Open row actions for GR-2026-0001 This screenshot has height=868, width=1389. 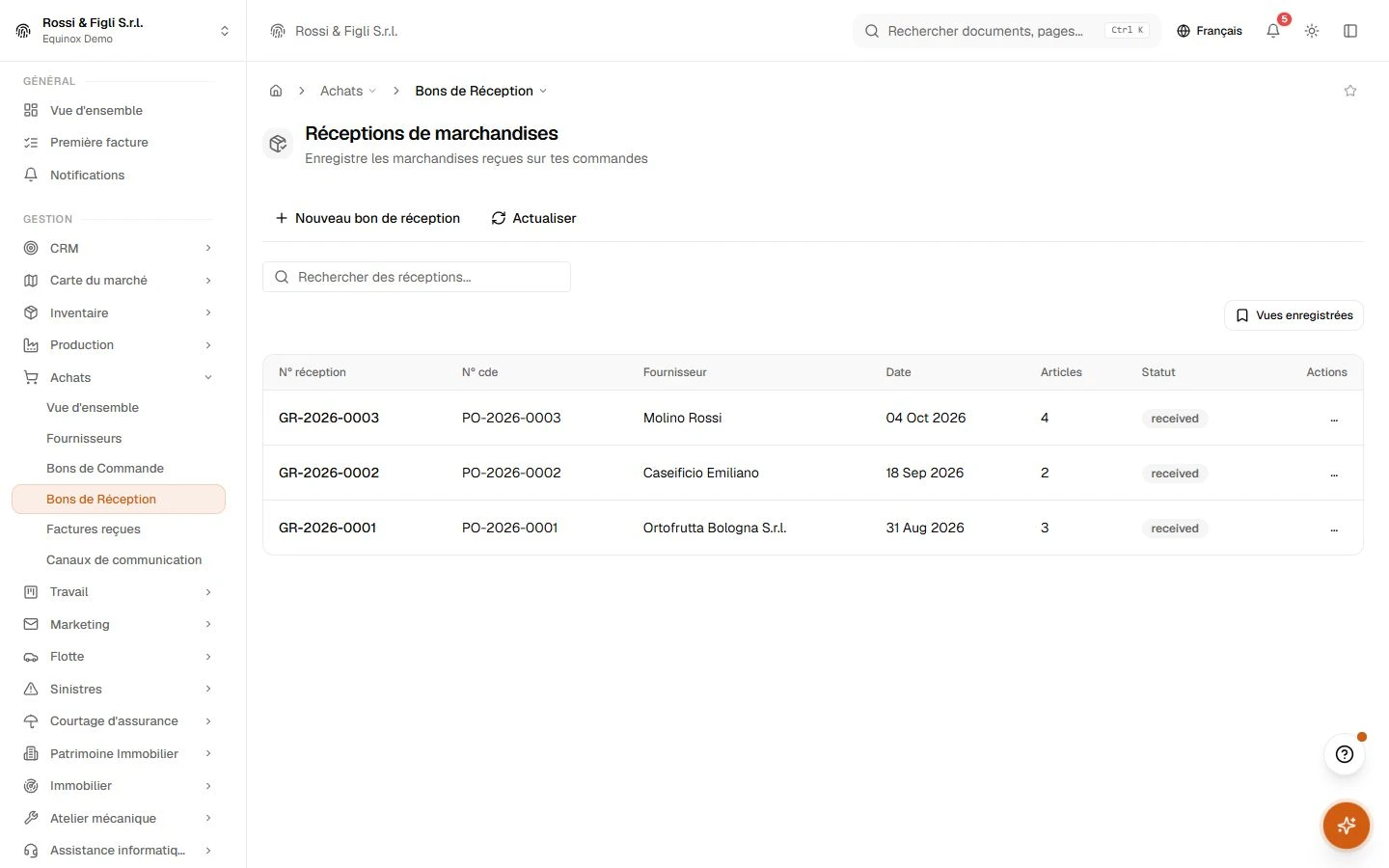coord(1334,529)
